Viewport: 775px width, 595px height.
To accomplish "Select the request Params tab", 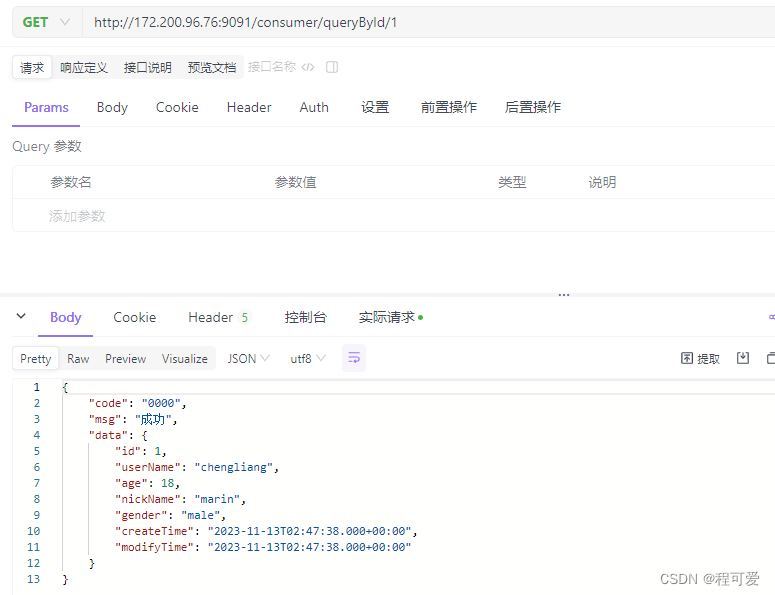I will click(x=46, y=107).
